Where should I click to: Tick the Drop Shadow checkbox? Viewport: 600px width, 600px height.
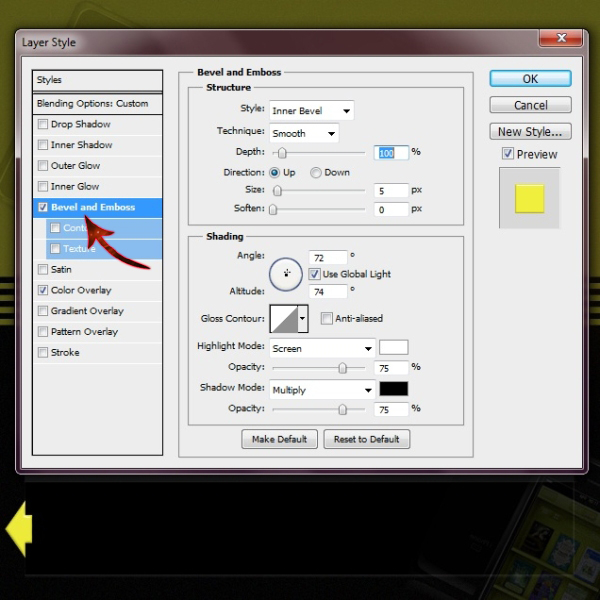point(43,124)
